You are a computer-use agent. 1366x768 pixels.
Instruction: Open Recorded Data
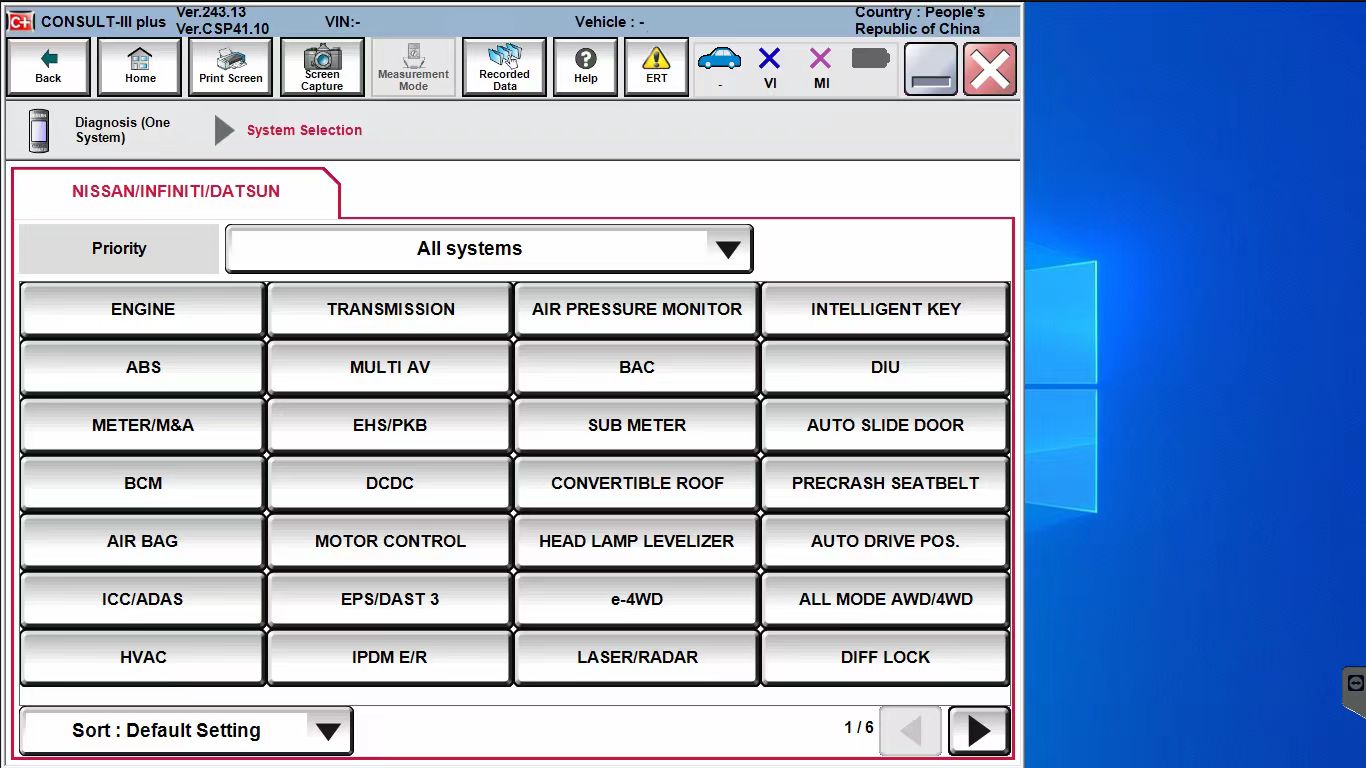(x=504, y=67)
